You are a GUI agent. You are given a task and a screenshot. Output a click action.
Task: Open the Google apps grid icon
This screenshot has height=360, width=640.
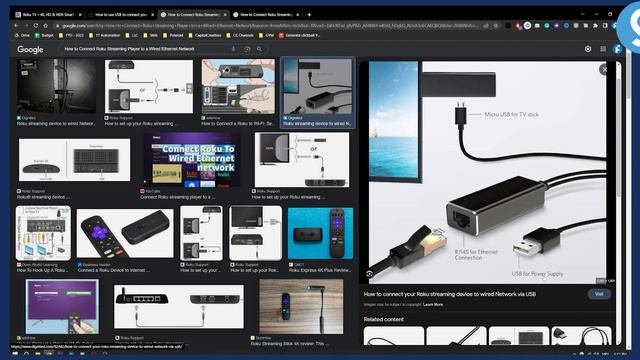click(603, 49)
